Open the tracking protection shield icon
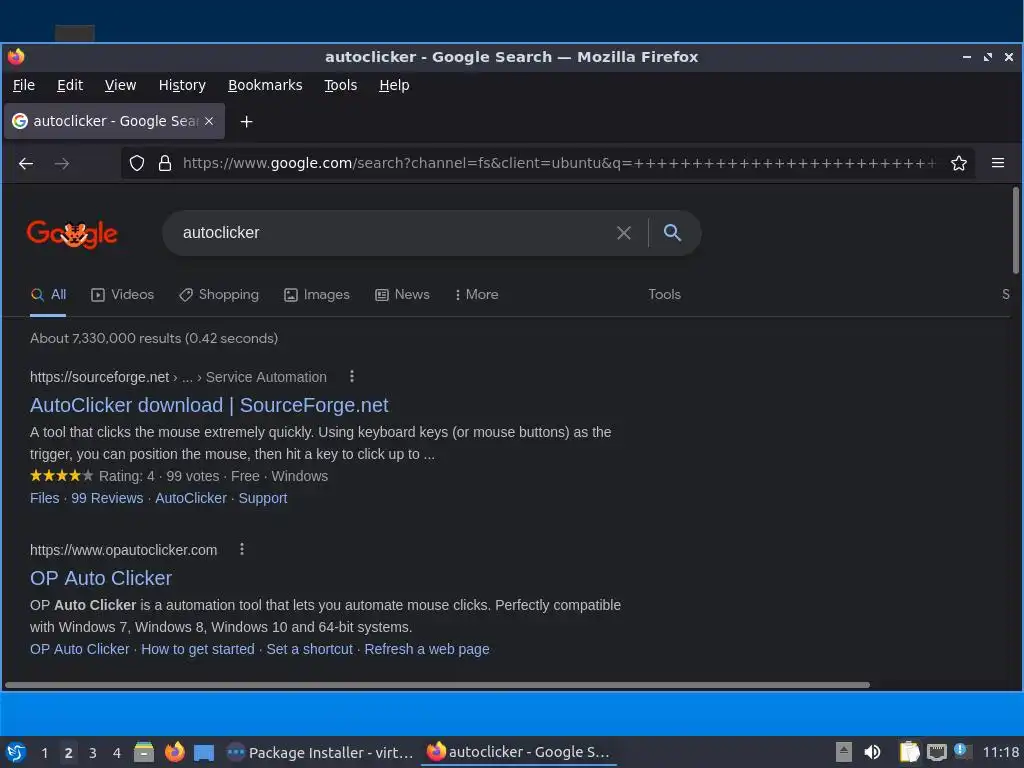 tap(136, 163)
